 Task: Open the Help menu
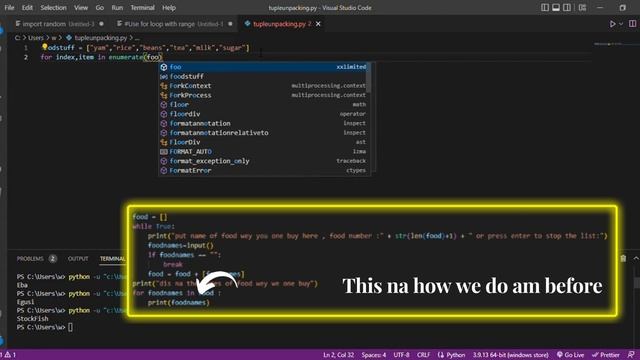[169, 8]
